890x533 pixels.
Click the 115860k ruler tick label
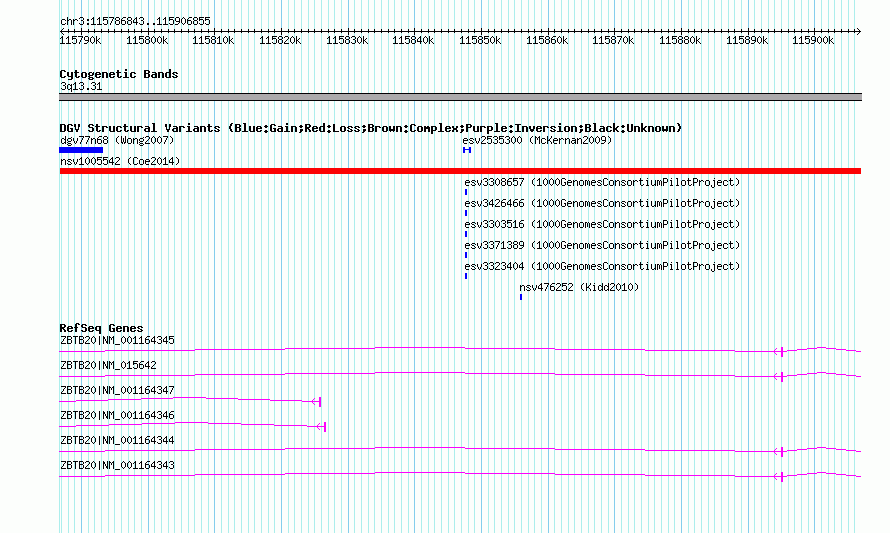(547, 40)
